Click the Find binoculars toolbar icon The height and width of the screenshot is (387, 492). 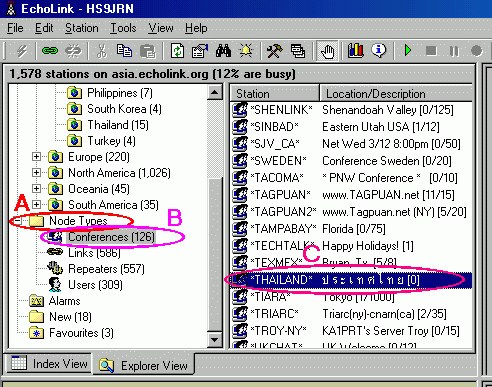[x=223, y=51]
